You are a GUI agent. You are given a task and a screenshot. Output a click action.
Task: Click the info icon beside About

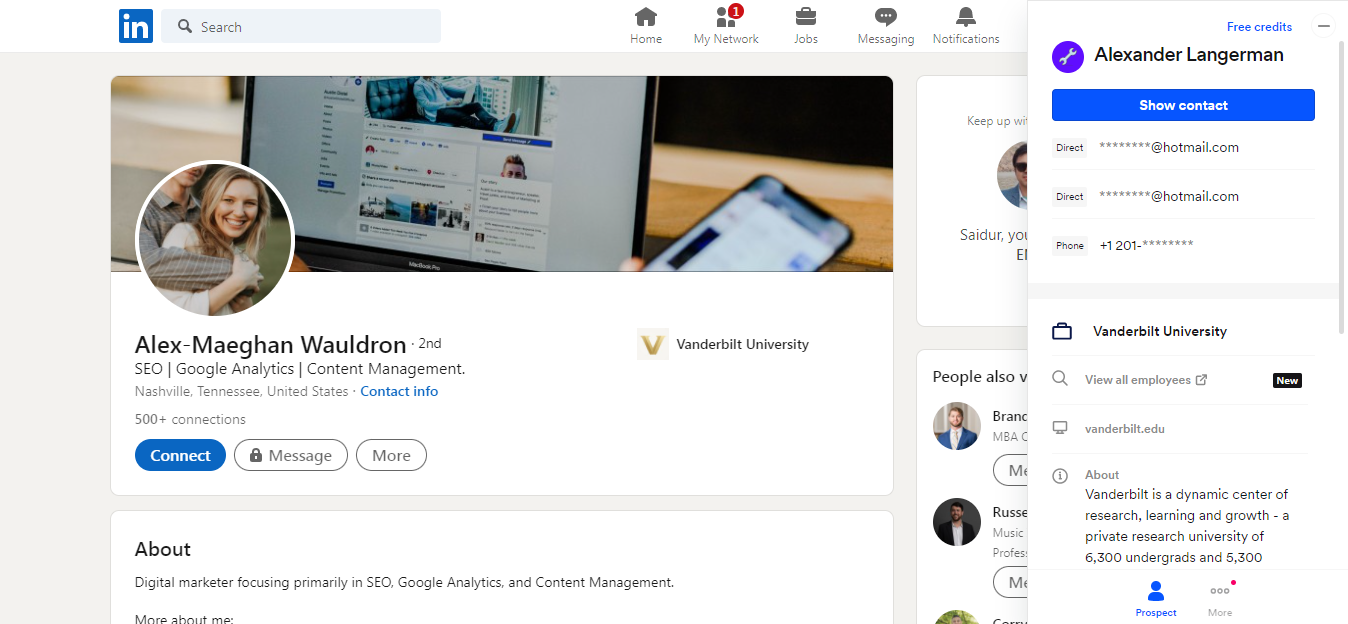tap(1060, 476)
